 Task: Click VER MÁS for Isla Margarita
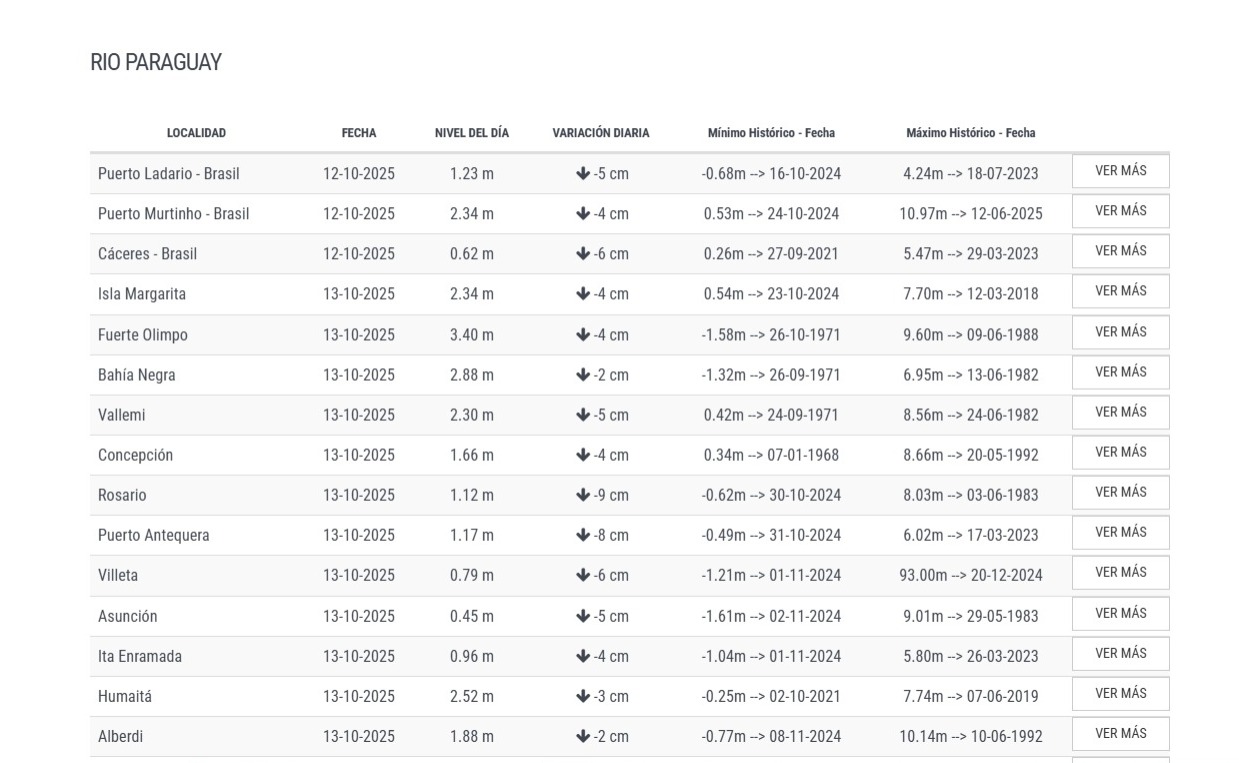1120,291
